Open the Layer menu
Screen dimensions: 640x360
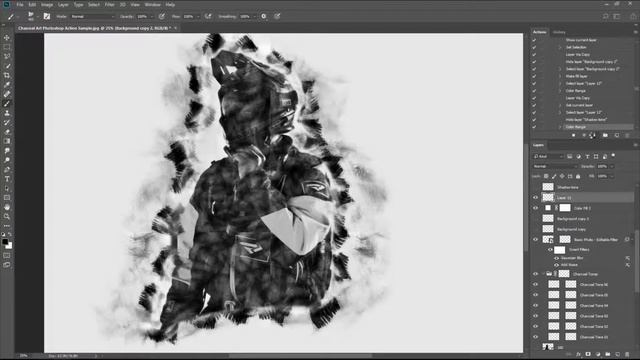click(x=63, y=4)
